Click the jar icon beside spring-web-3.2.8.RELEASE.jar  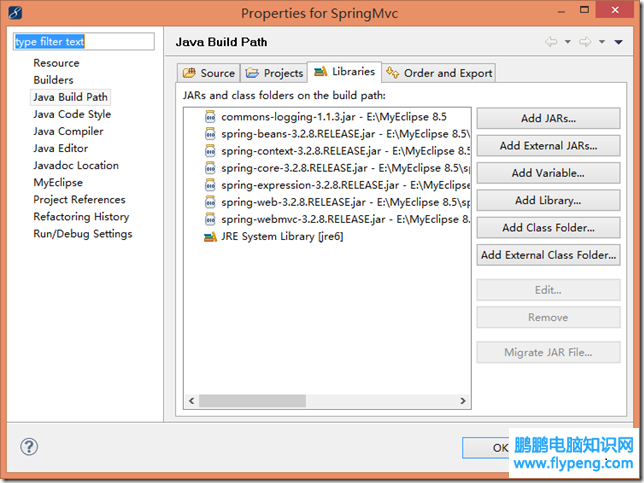[210, 202]
